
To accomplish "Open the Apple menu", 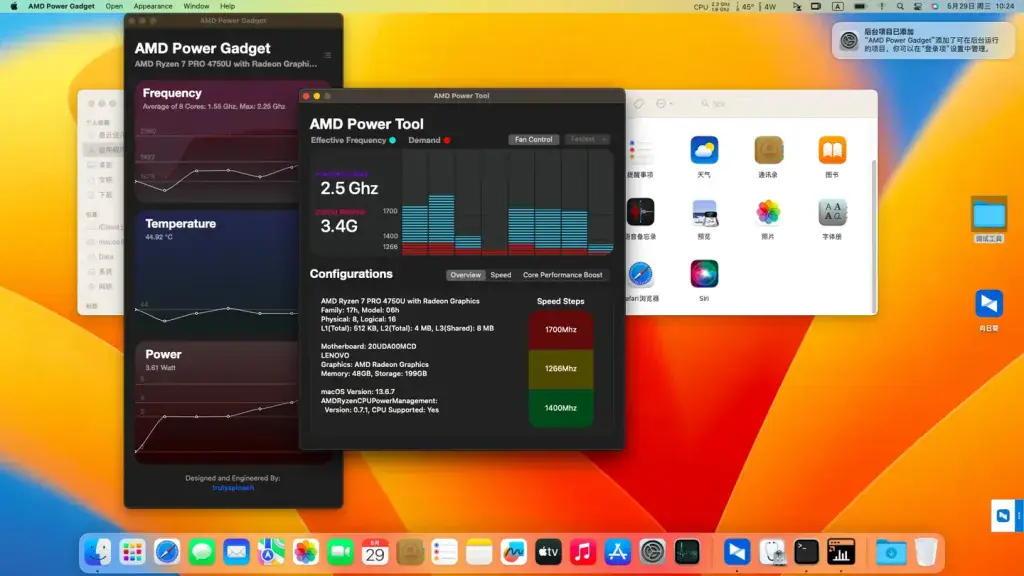I will point(14,7).
